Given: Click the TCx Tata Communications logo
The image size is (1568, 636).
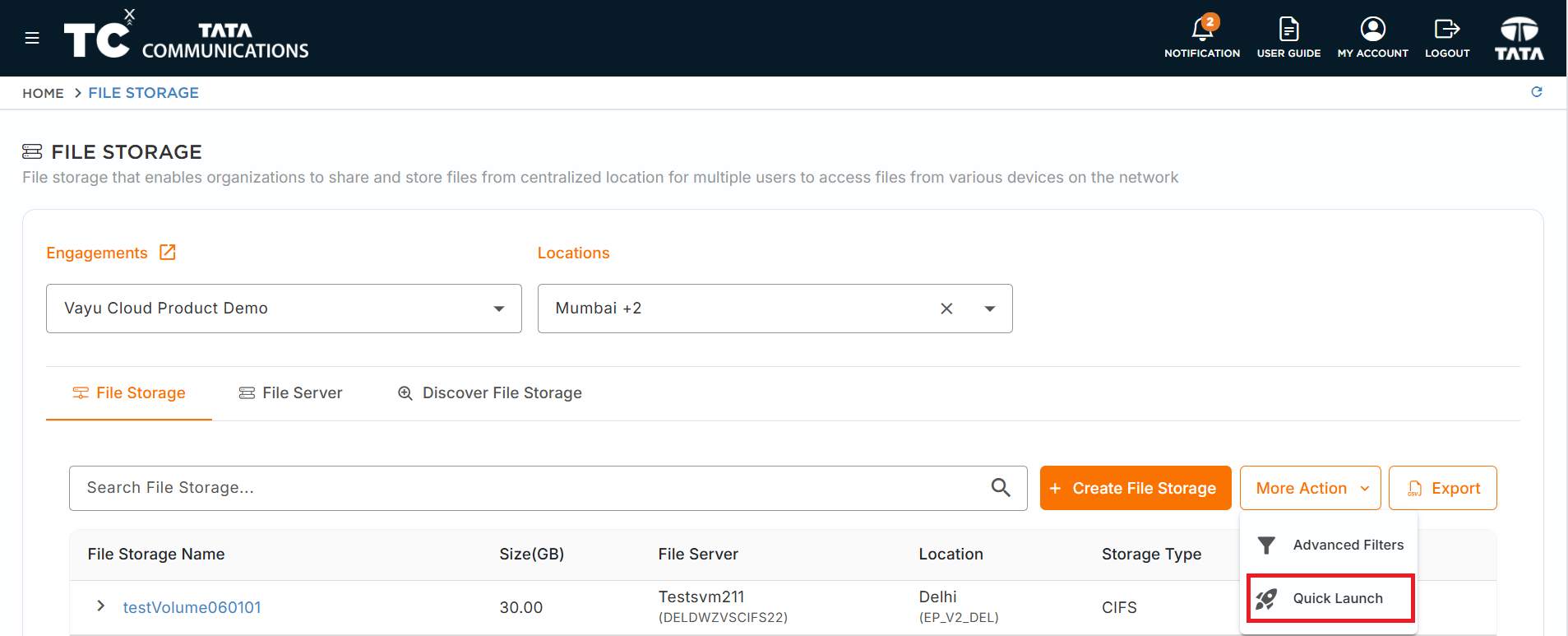Looking at the screenshot, I should click(x=187, y=35).
